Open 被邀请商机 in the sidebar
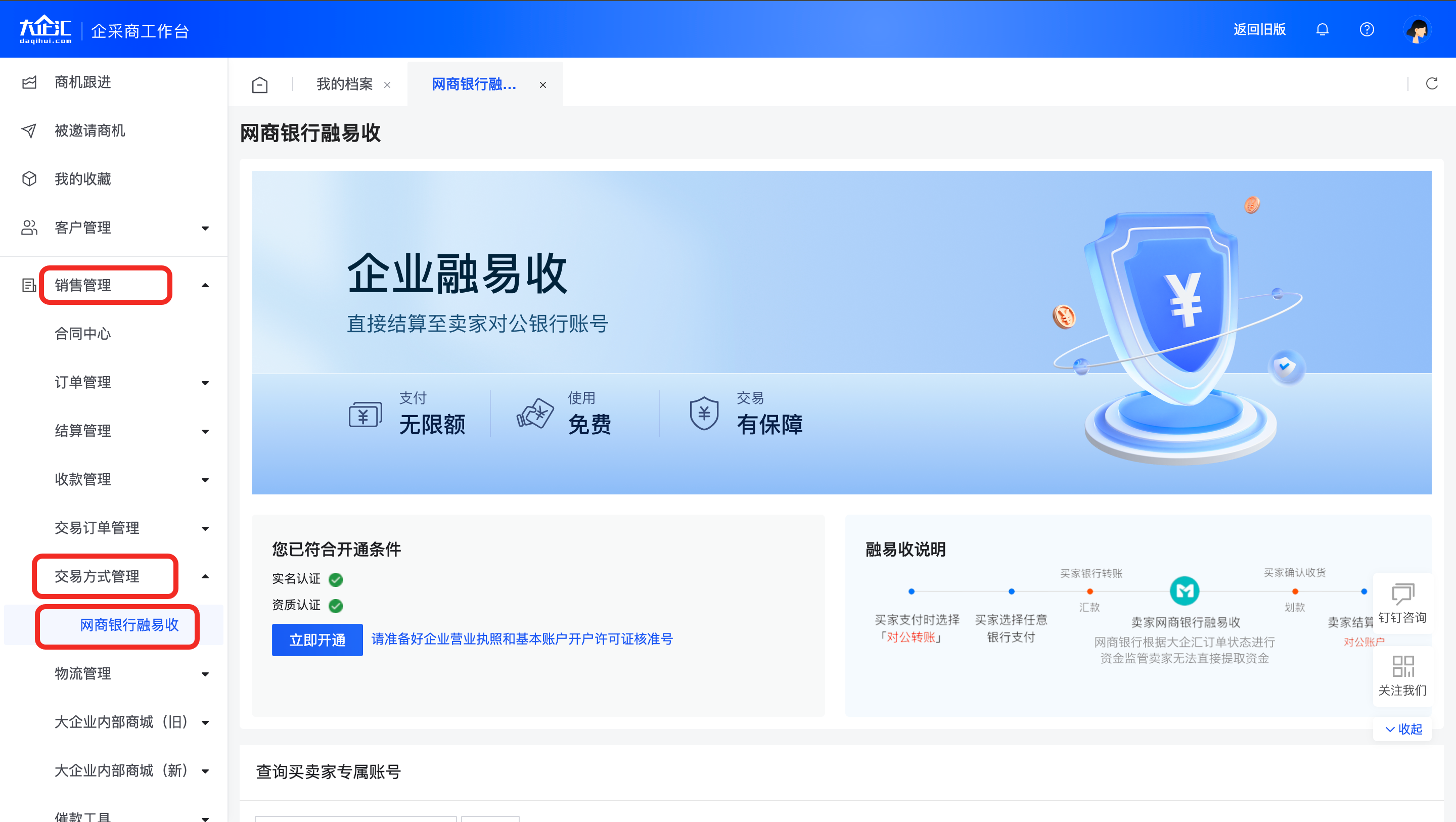Screen dimensions: 1456x822 tap(89, 130)
